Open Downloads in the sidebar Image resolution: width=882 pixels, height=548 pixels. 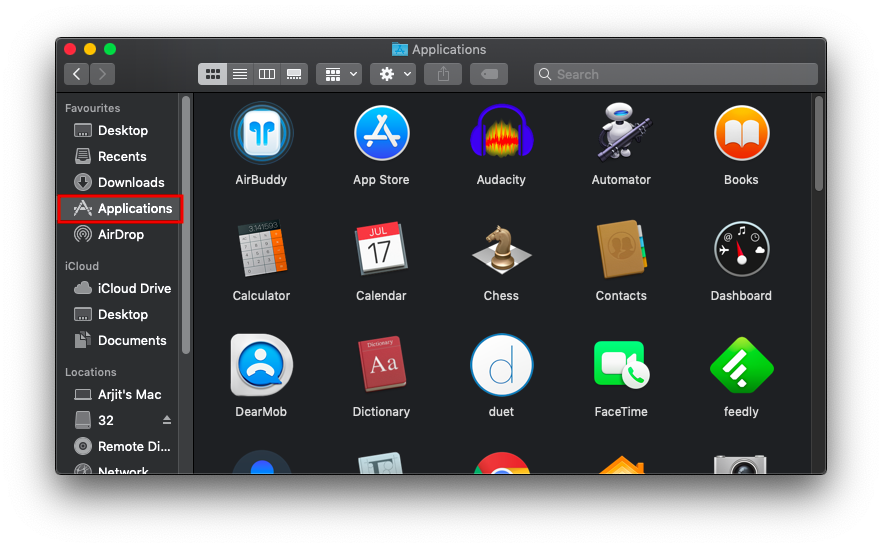point(119,182)
